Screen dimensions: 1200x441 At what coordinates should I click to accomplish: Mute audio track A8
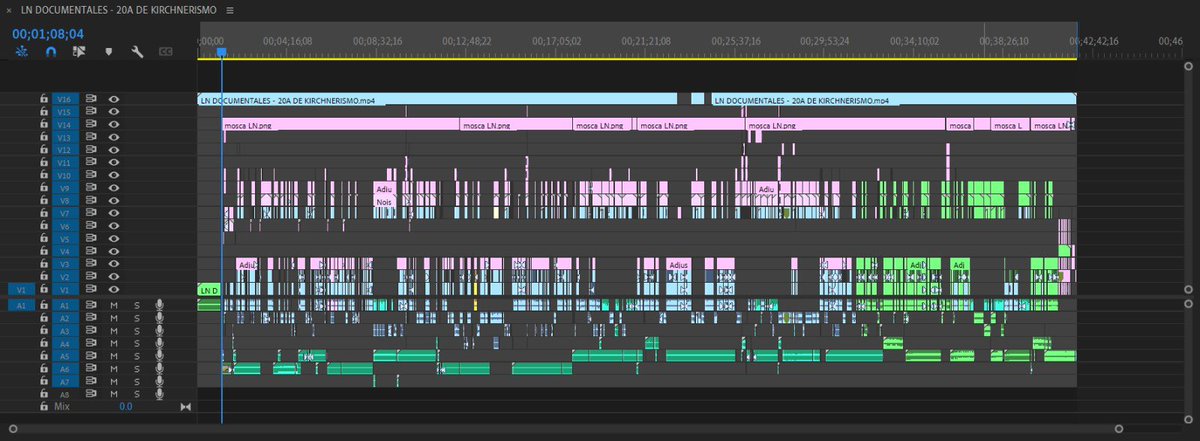tap(114, 395)
